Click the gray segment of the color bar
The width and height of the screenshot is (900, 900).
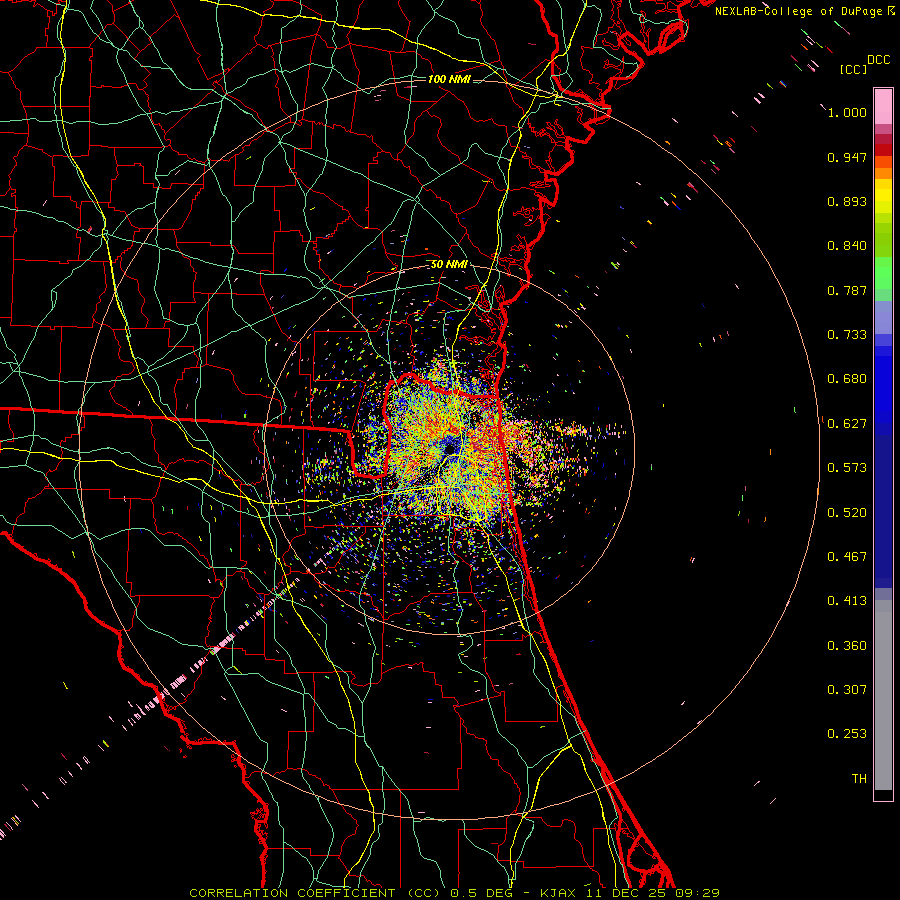[883, 695]
